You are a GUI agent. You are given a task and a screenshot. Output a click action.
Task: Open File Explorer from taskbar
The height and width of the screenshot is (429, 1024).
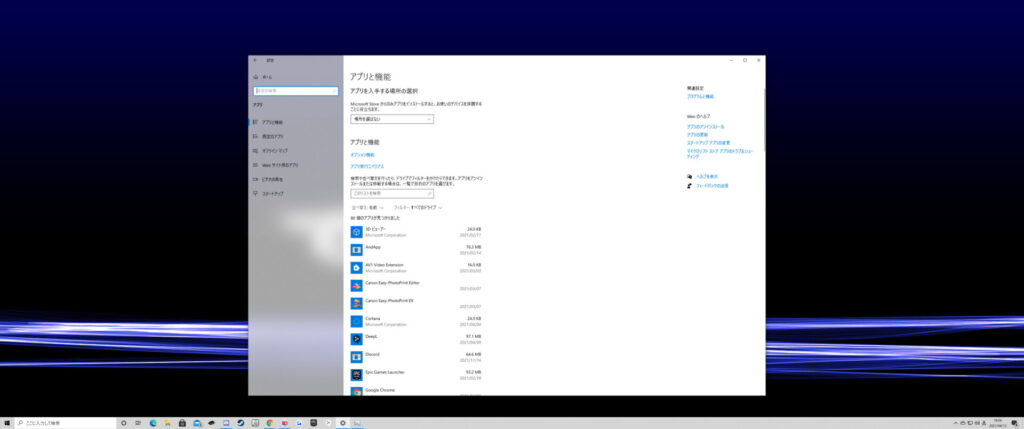point(168,423)
